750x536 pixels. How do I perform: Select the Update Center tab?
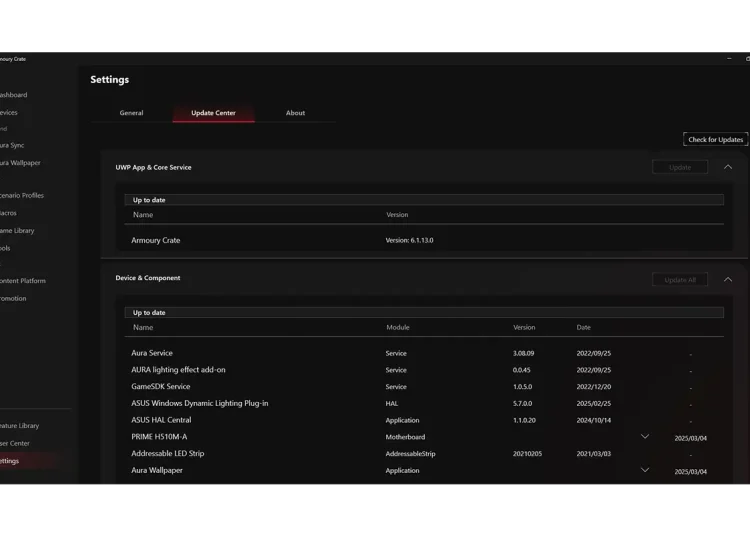coord(213,113)
